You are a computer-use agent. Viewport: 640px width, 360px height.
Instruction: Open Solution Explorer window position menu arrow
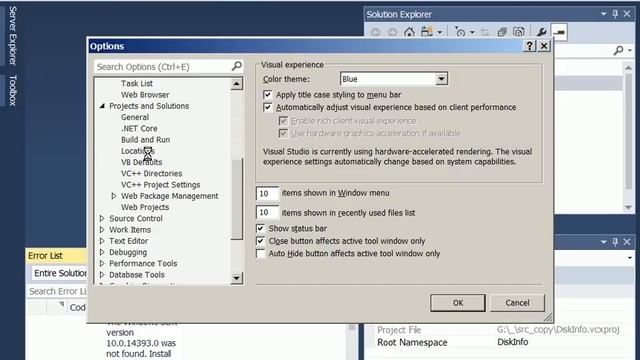(604, 14)
